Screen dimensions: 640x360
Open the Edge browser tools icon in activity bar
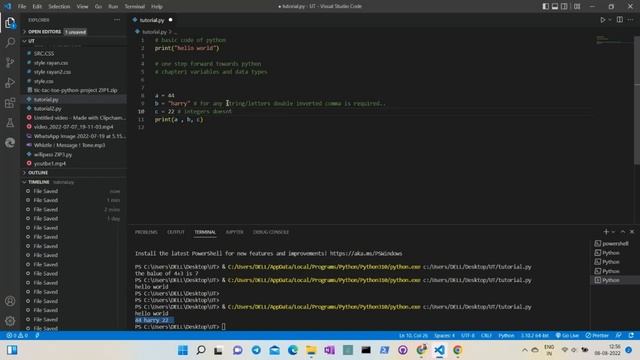(x=10, y=142)
